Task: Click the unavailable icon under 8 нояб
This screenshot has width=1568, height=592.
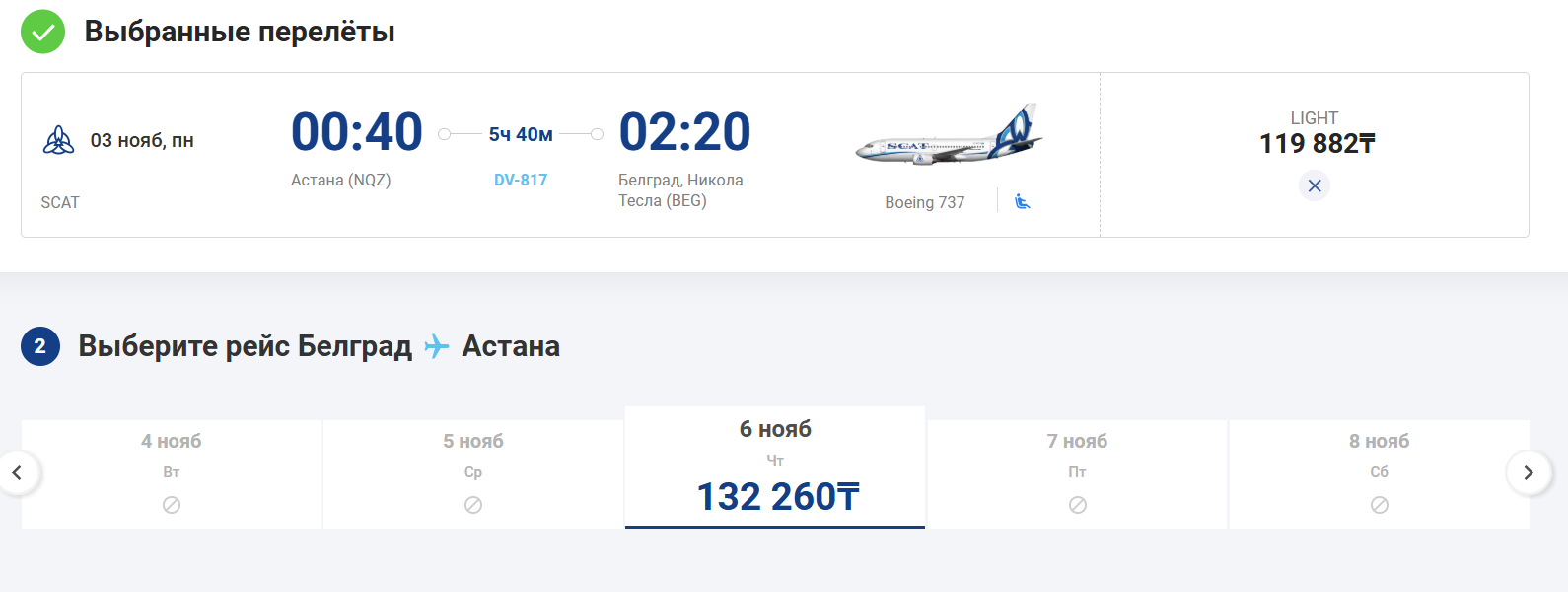Action: (1380, 505)
